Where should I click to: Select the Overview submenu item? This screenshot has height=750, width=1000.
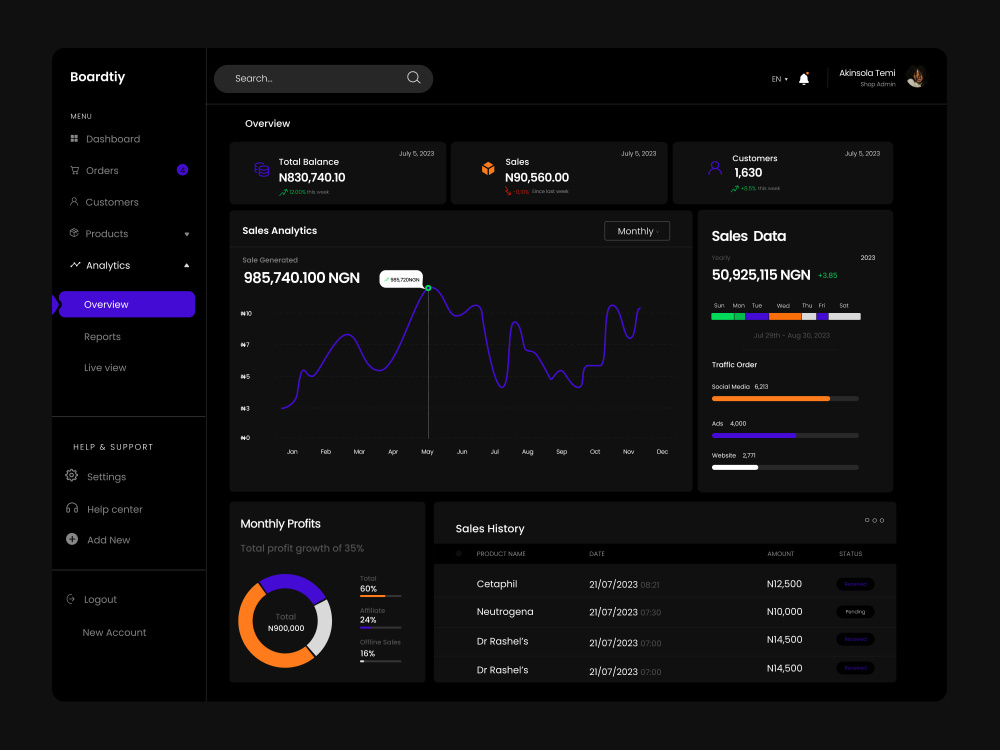coord(127,304)
